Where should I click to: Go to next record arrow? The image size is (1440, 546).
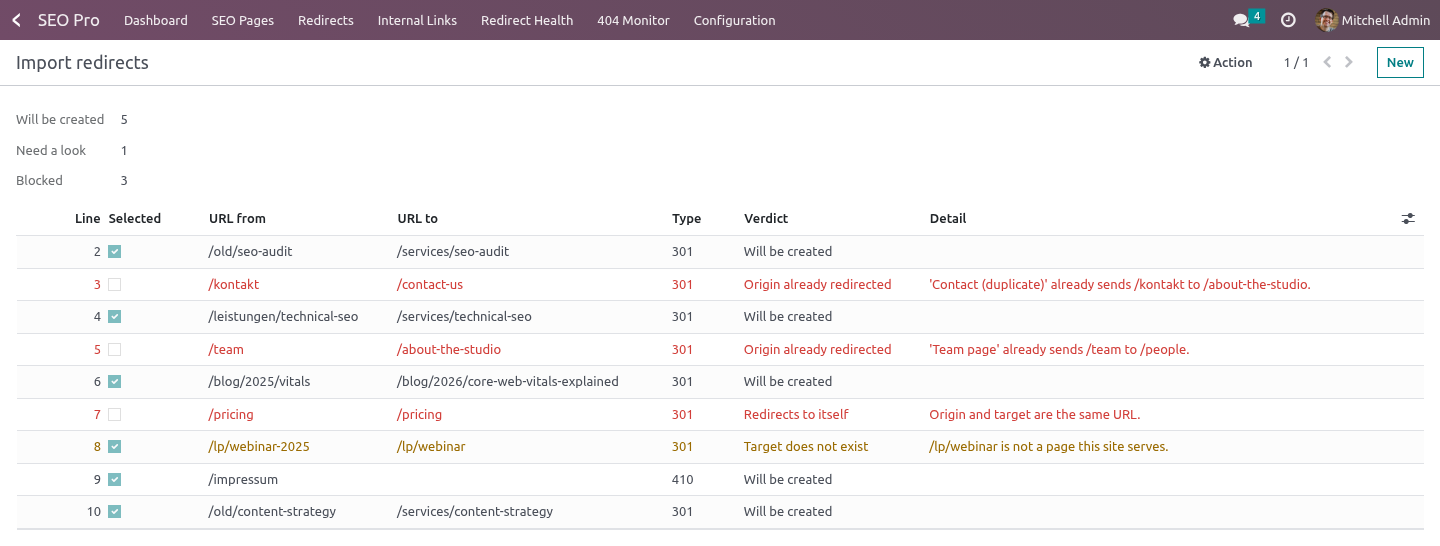(x=1349, y=62)
